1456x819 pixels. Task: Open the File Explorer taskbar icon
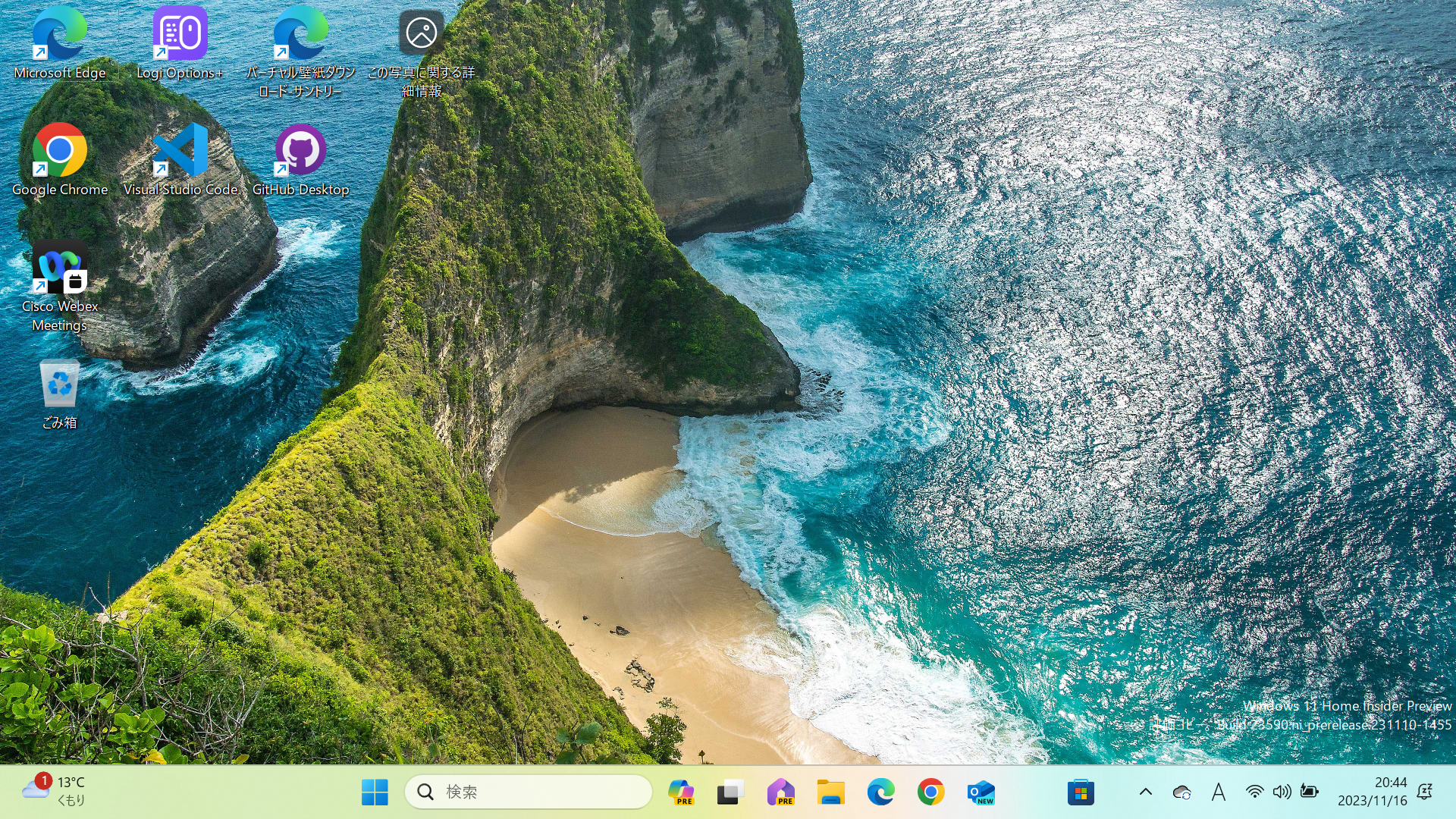(831, 791)
